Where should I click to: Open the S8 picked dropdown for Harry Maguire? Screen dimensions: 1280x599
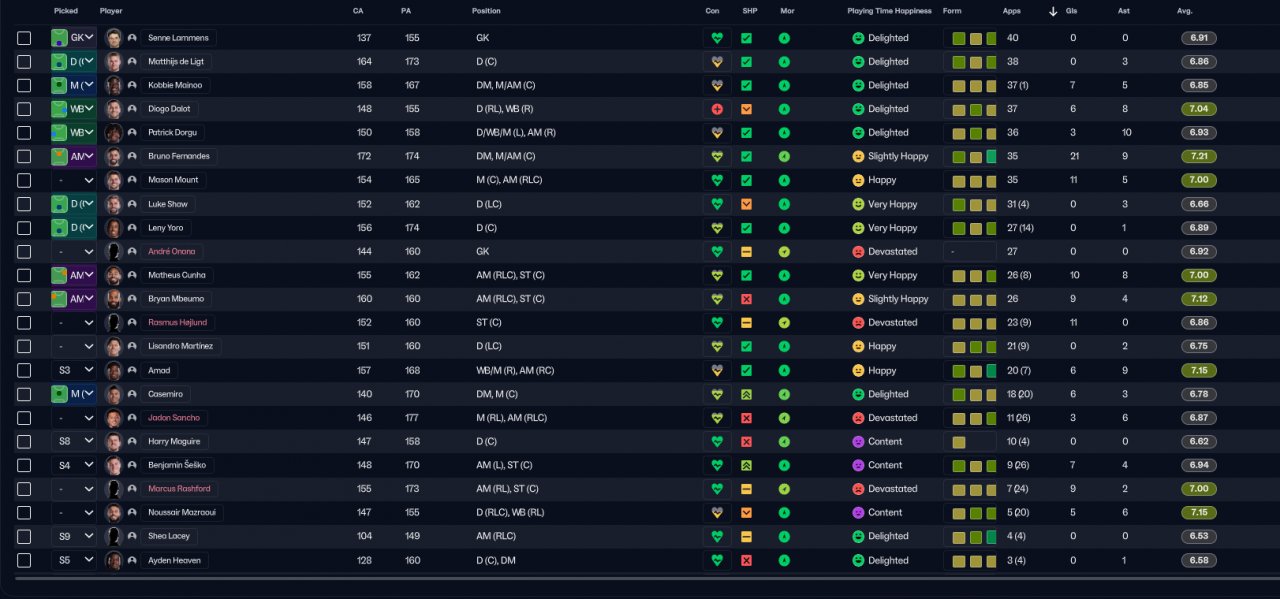74,442
